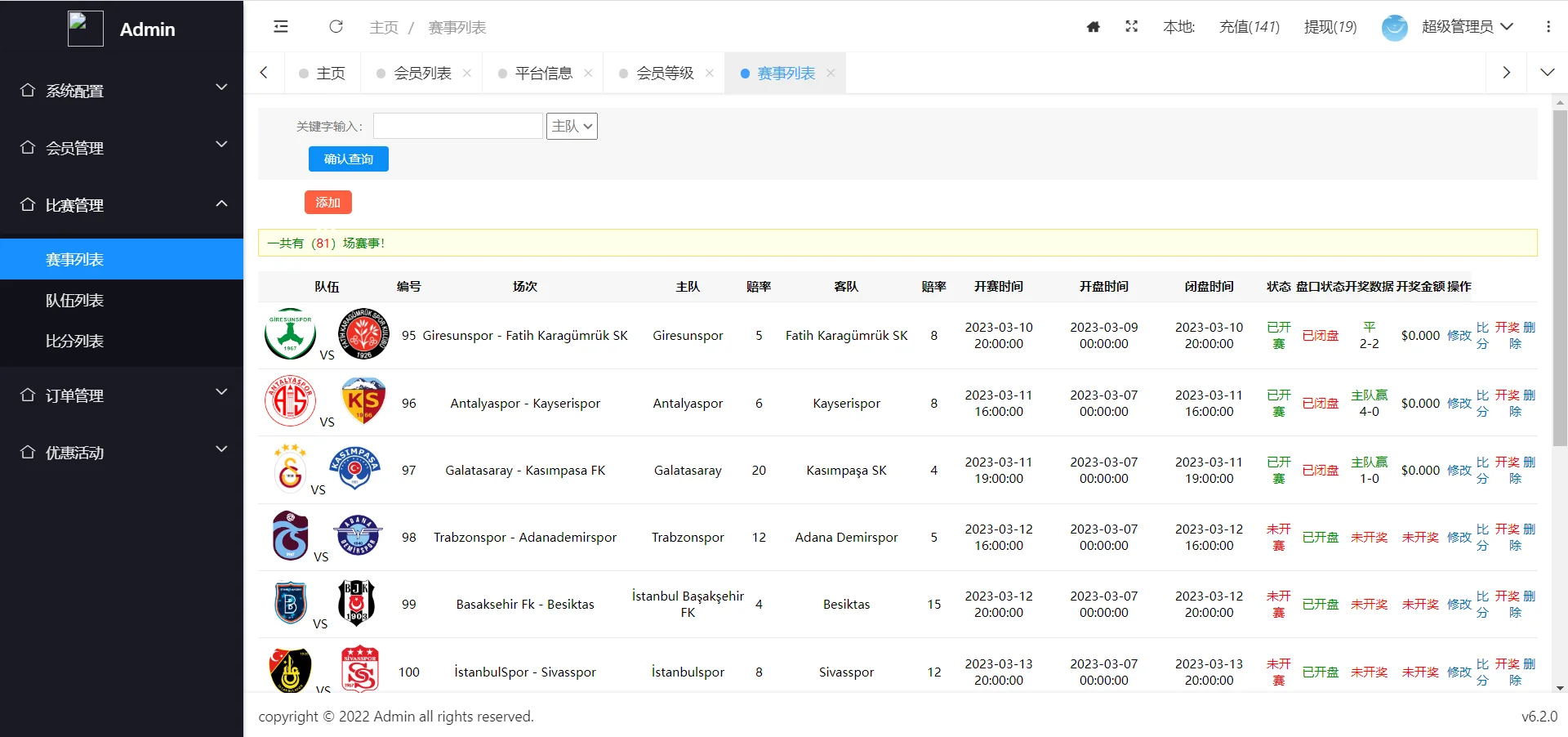Click the 关键字输入 text field

[x=457, y=126]
